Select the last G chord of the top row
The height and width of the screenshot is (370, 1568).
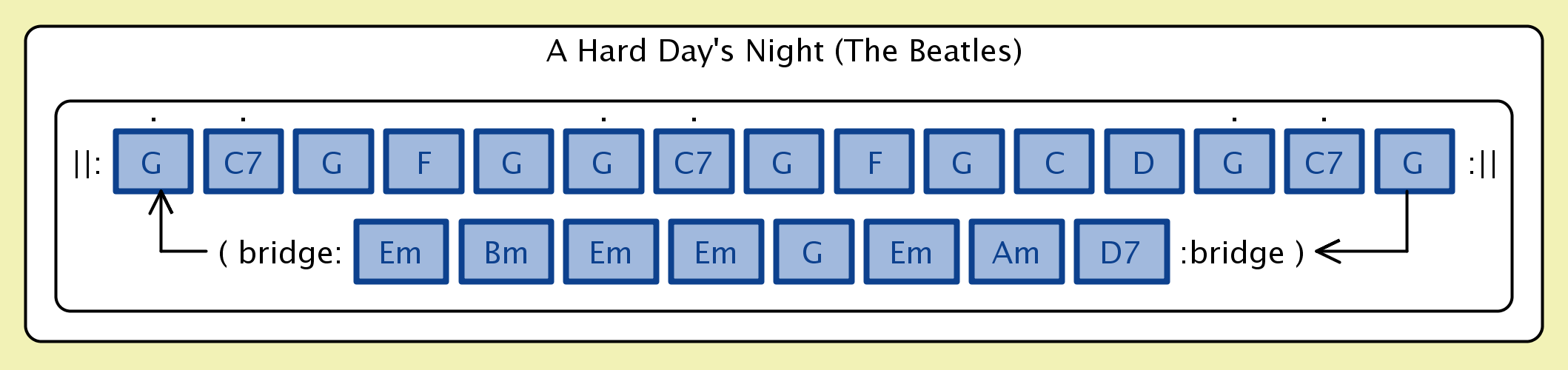click(x=1414, y=162)
